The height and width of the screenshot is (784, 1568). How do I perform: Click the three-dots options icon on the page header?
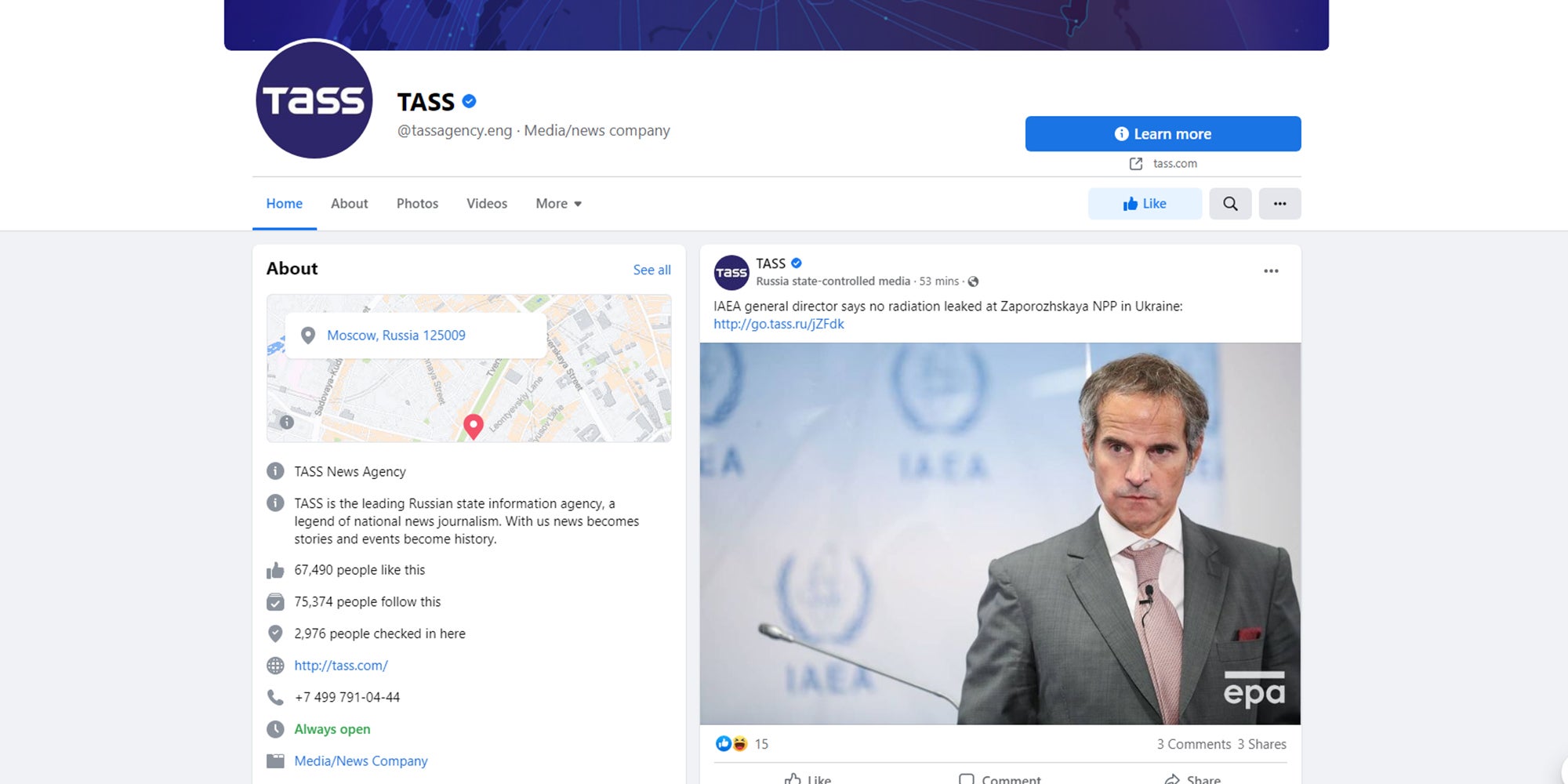(x=1280, y=203)
